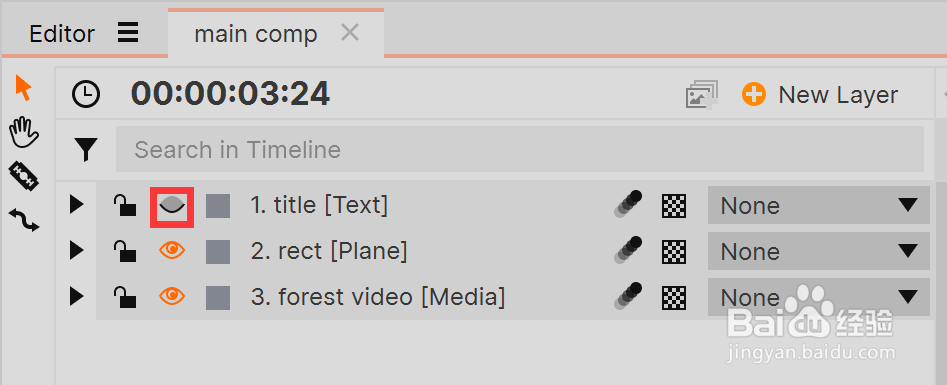Click the timeline filter funnel icon
947x385 pixels.
86,149
